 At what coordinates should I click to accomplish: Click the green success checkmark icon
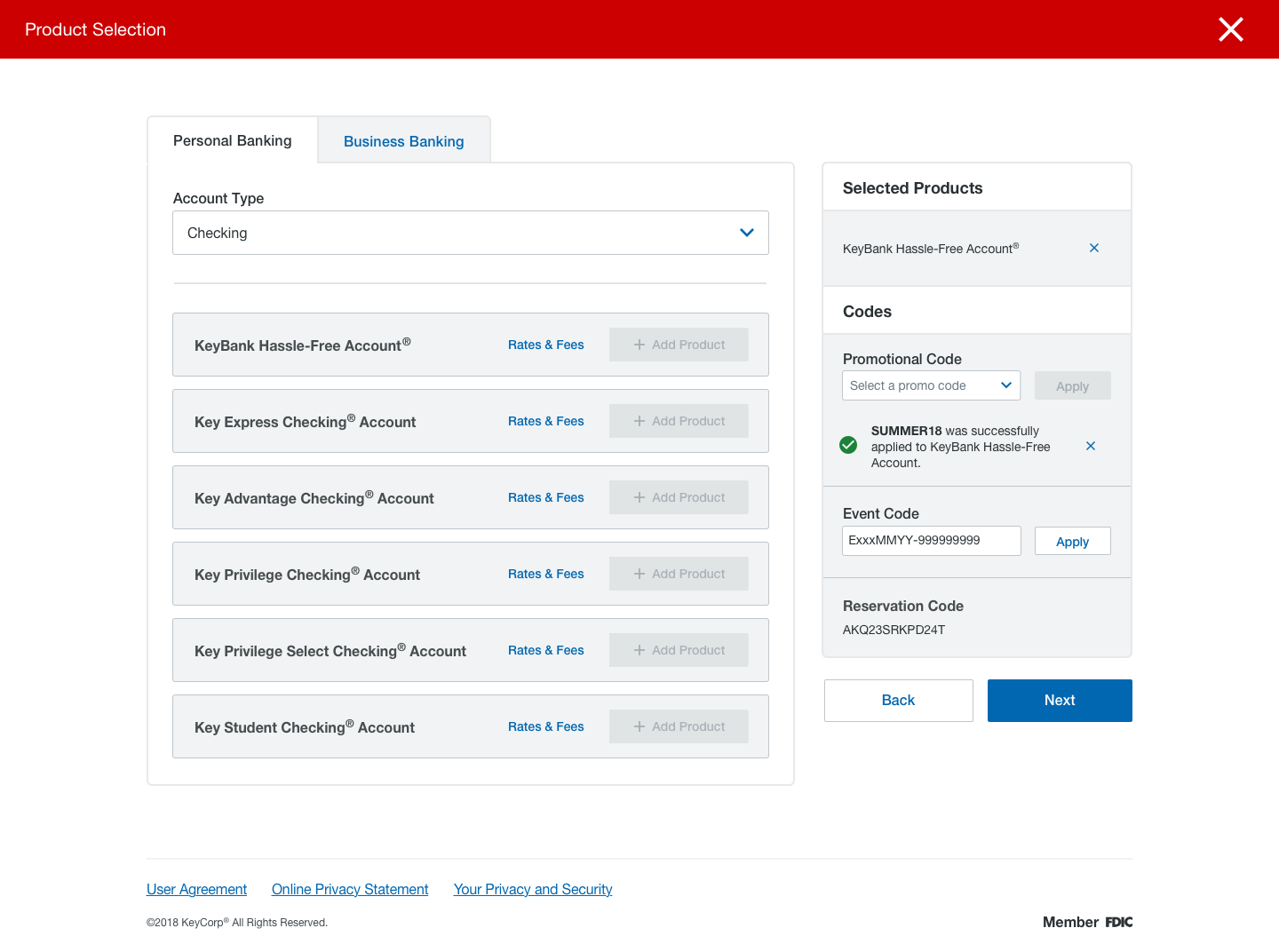(848, 445)
